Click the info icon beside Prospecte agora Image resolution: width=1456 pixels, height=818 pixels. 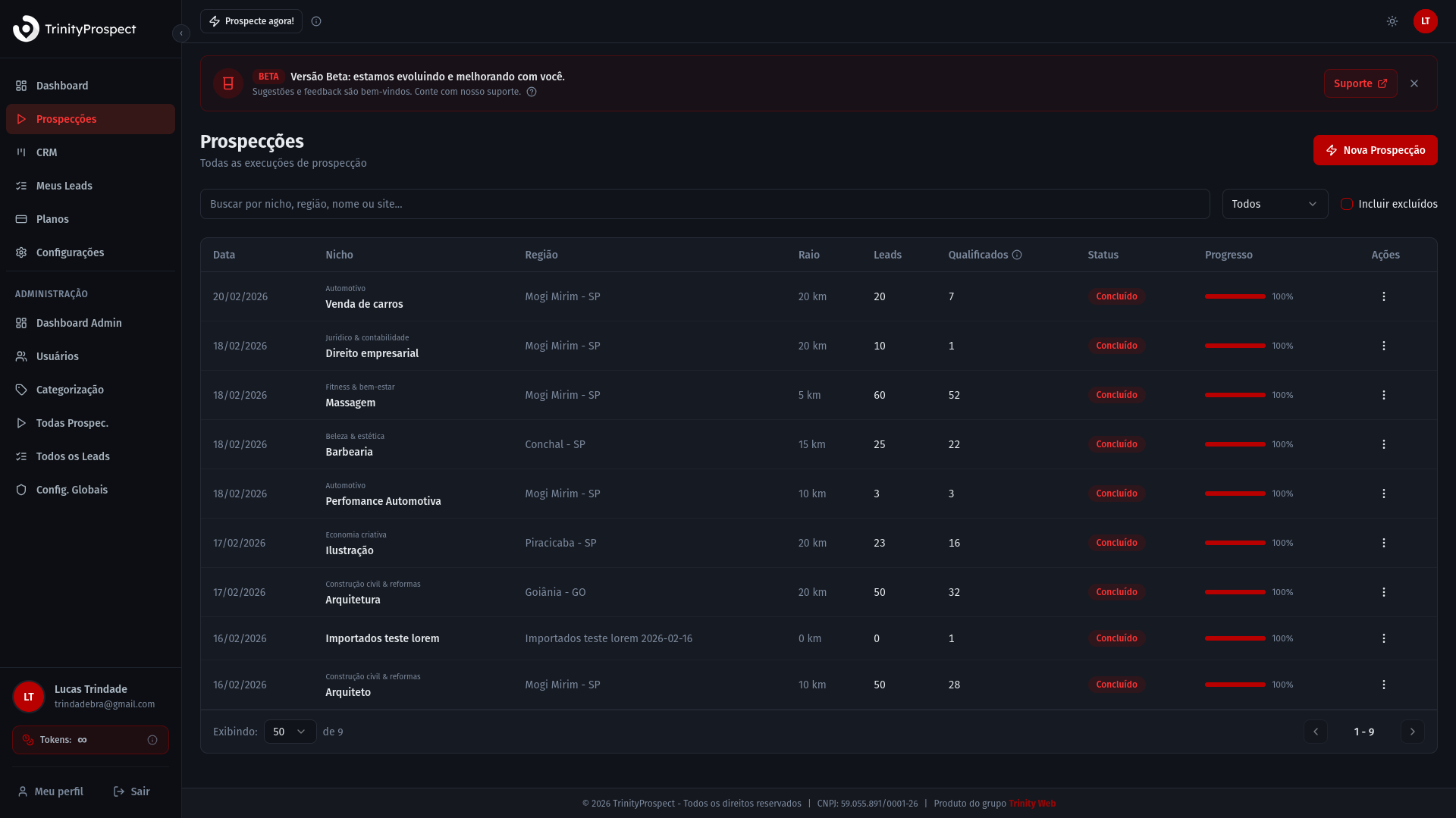click(x=316, y=21)
